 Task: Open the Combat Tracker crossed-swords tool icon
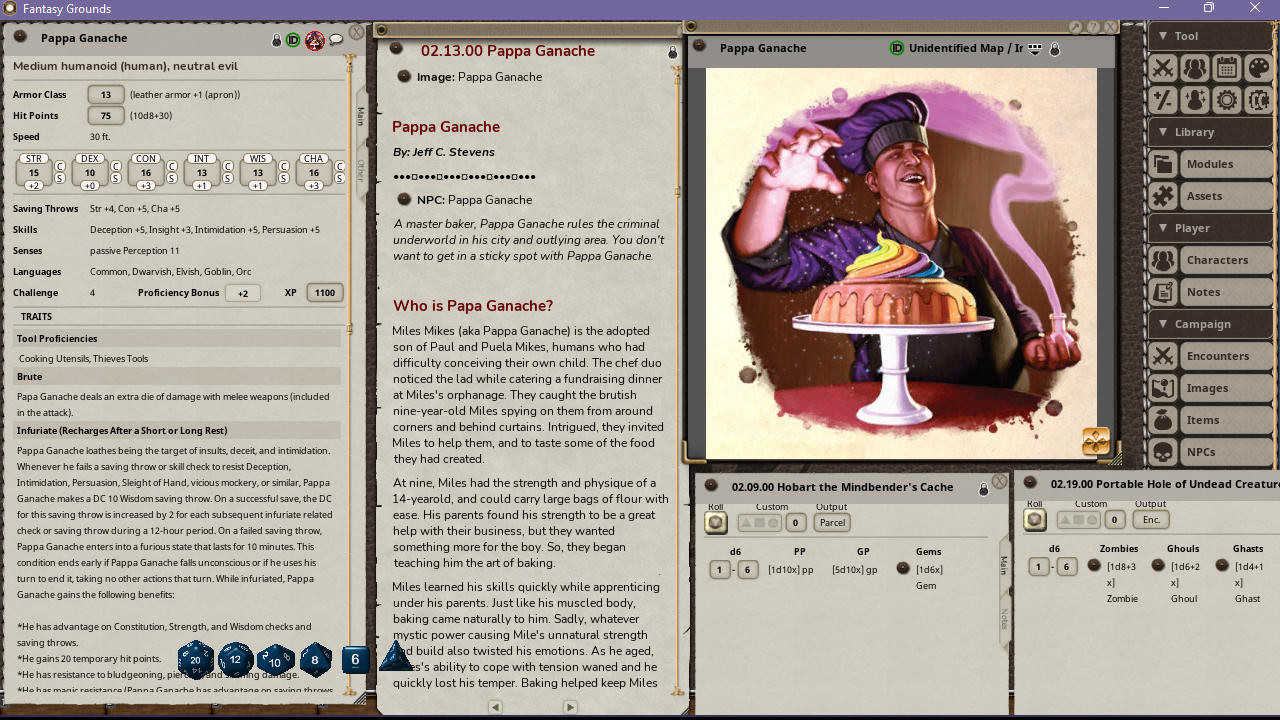click(1163, 68)
